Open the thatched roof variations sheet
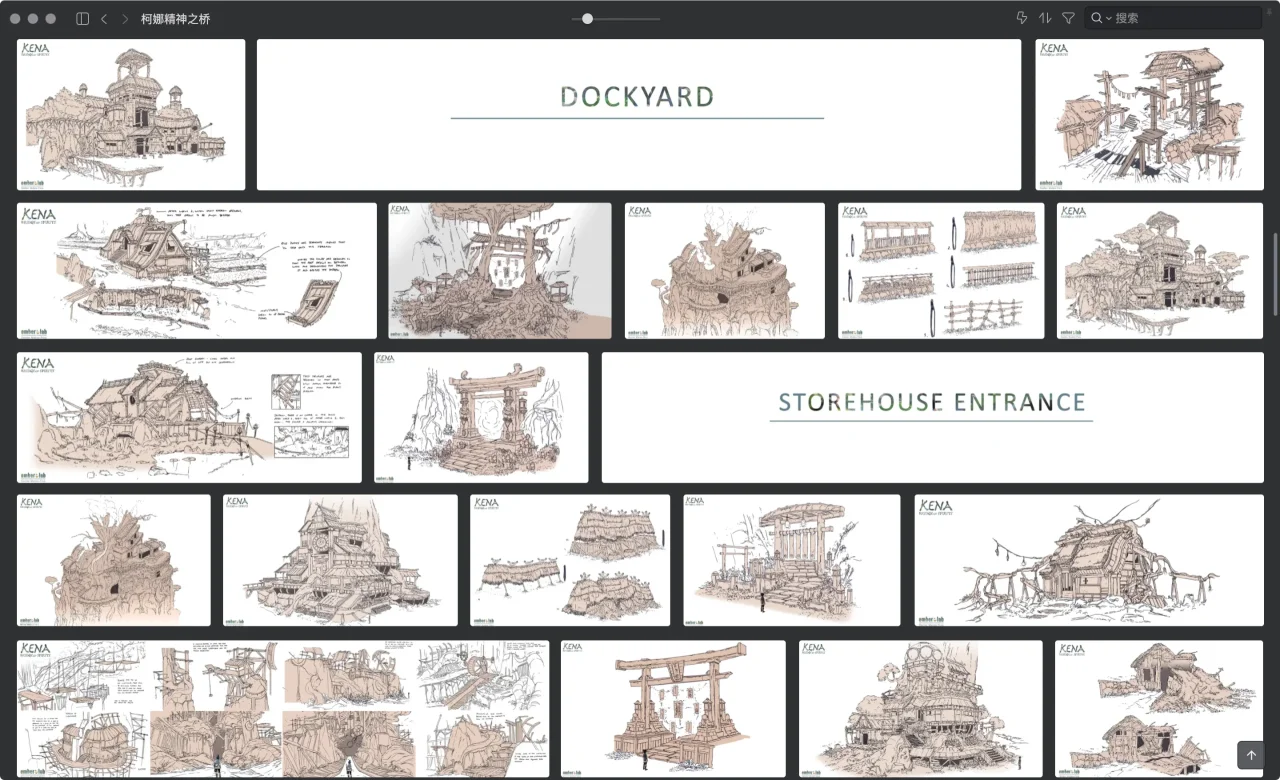Viewport: 1280px width, 780px height. coord(570,560)
